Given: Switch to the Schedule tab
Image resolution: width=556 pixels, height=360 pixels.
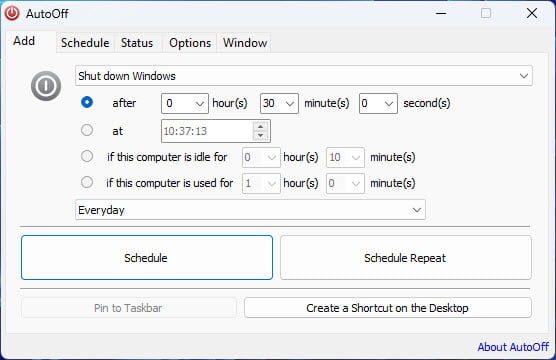Looking at the screenshot, I should tap(85, 43).
